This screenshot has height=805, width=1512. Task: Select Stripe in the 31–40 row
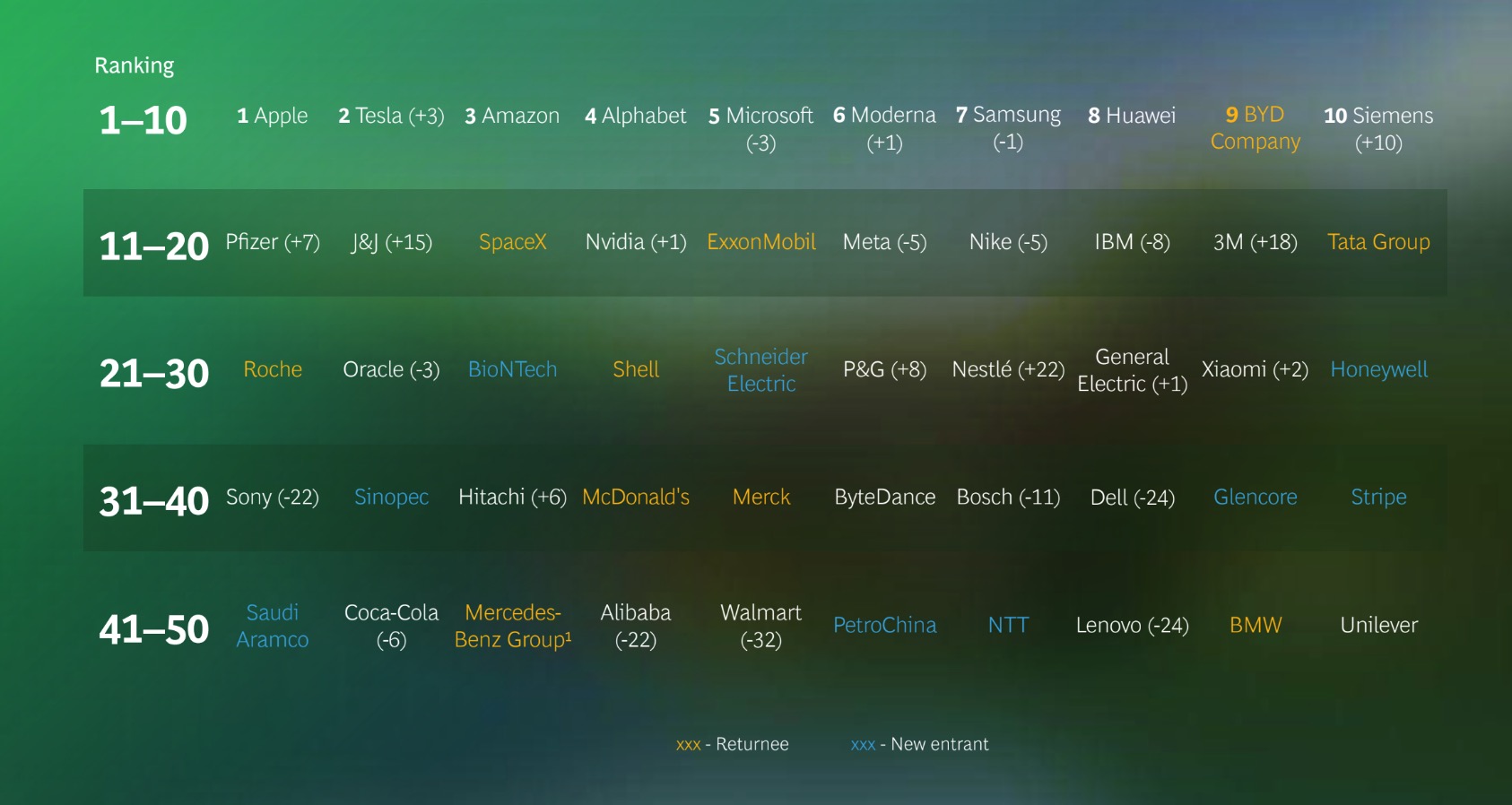click(x=1378, y=498)
